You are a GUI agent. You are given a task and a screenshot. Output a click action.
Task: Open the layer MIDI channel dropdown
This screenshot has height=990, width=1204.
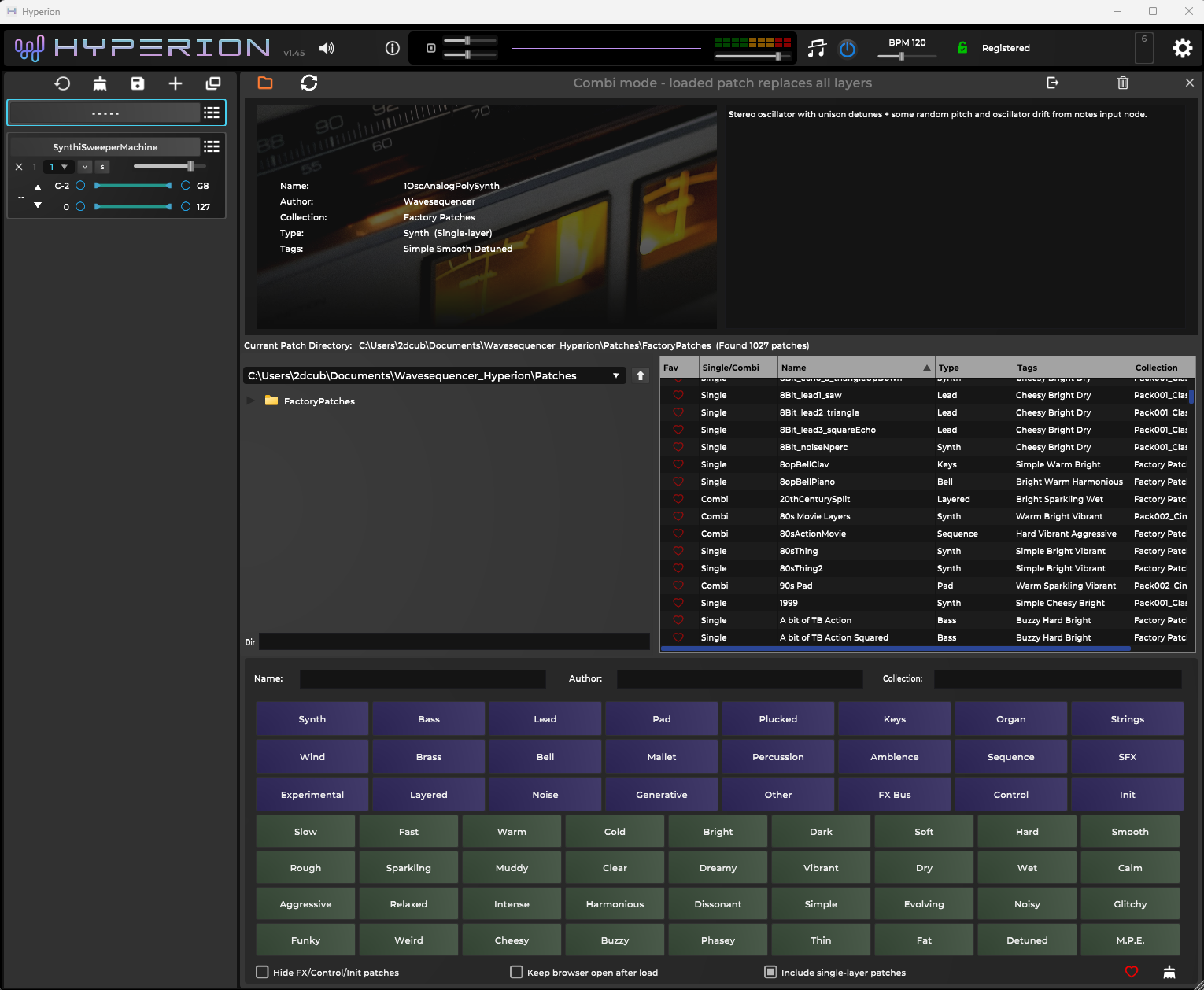point(58,167)
